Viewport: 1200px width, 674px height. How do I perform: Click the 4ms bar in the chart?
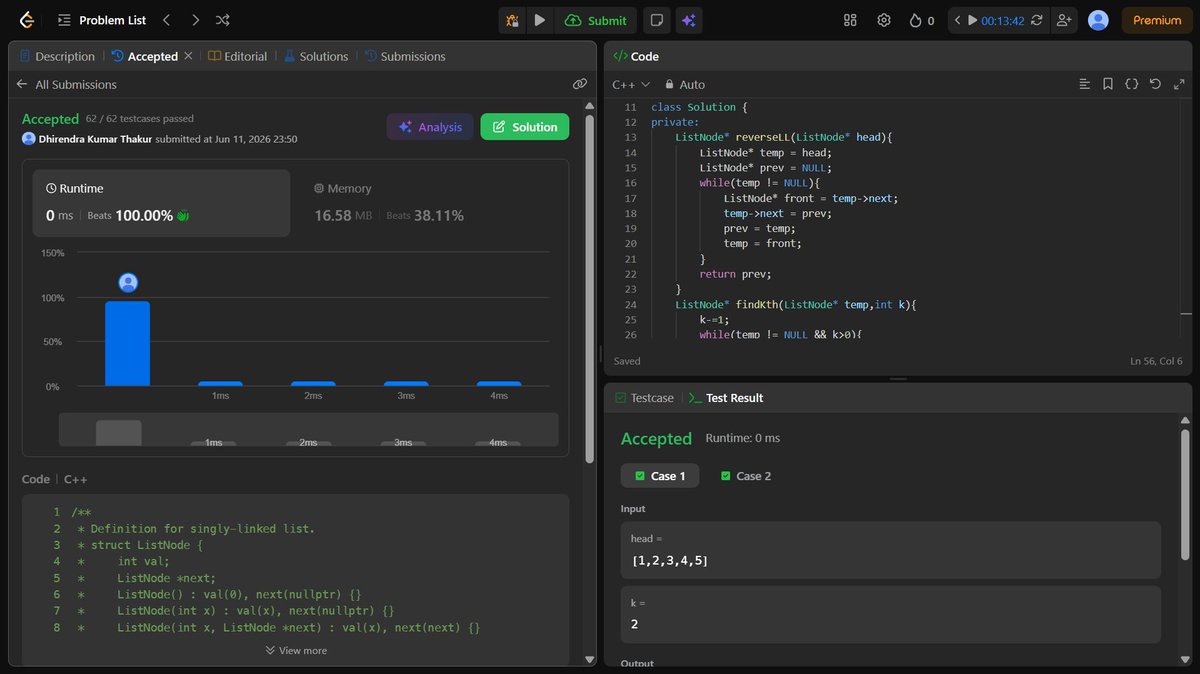pos(499,384)
